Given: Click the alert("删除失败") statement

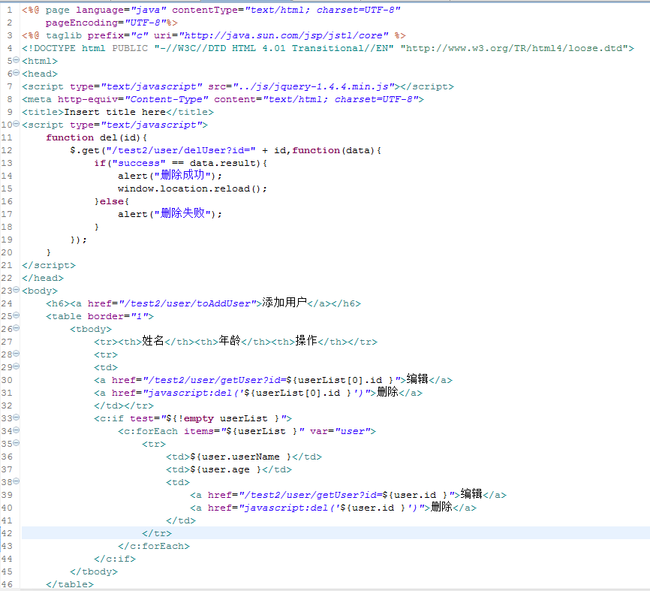Looking at the screenshot, I should [170, 213].
